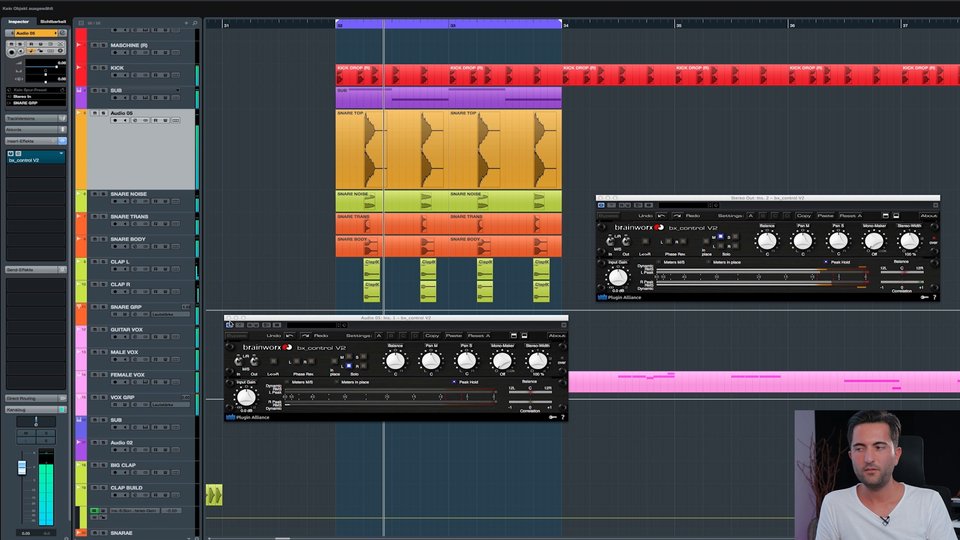Solo the Audio 05 track
The height and width of the screenshot is (540, 960).
coord(103,113)
